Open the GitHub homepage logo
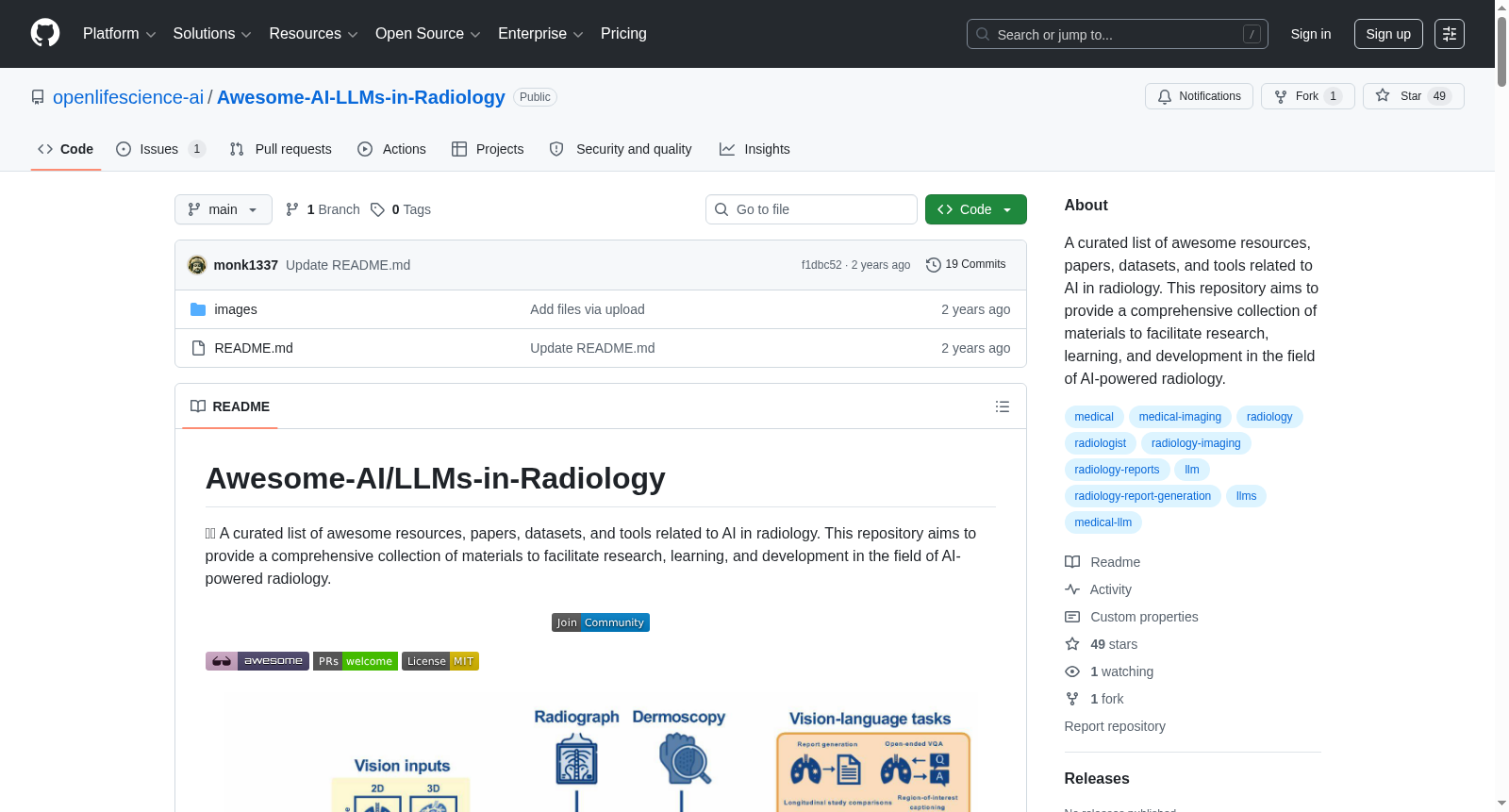Image resolution: width=1509 pixels, height=812 pixels. (x=45, y=34)
